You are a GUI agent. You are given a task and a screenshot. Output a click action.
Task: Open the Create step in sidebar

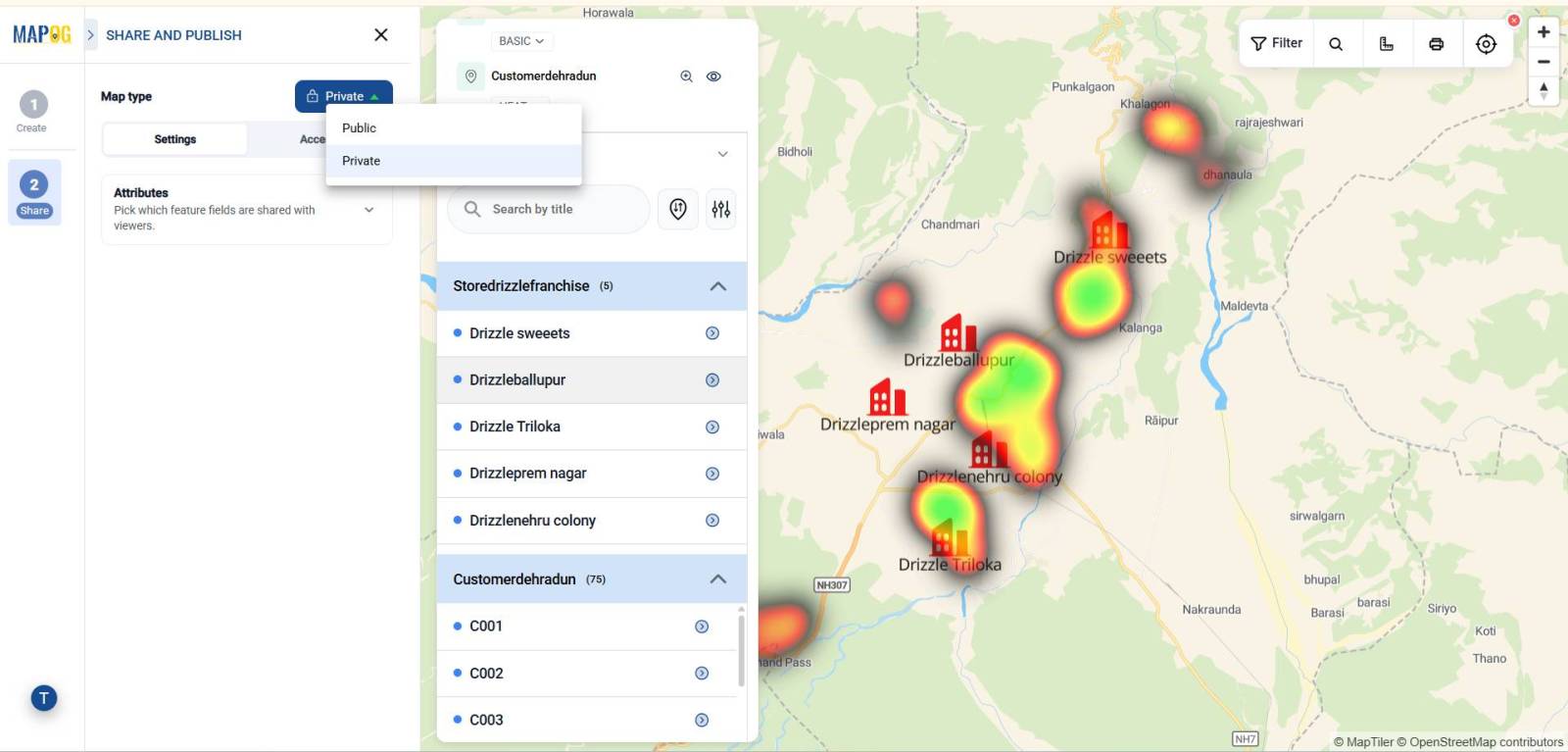32,112
